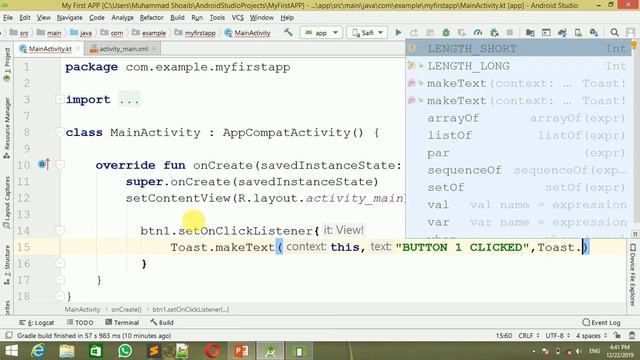Open the Event Log
Viewport: 640px width, 360px height.
point(601,322)
